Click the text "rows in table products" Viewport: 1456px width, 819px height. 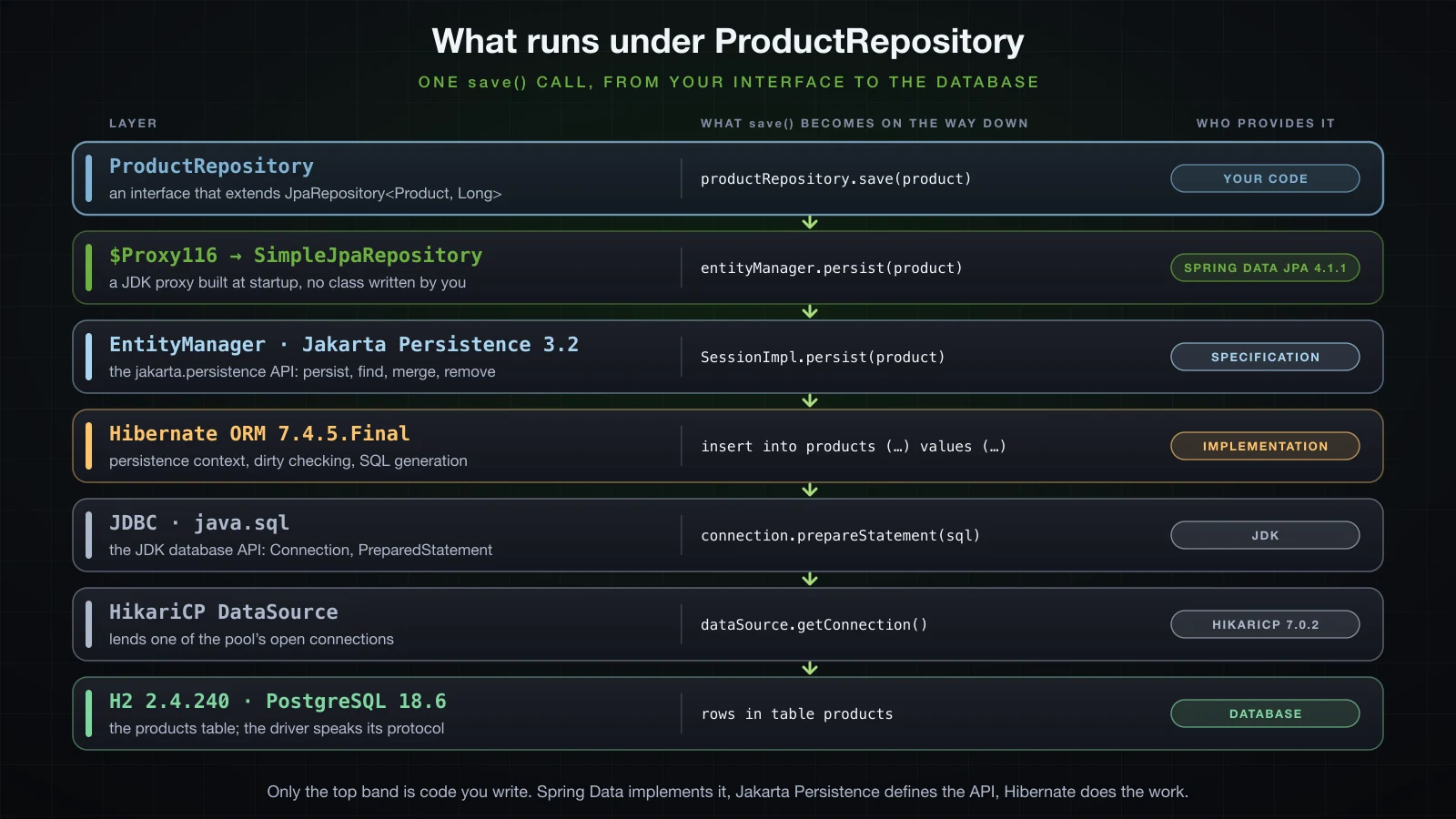pos(797,713)
